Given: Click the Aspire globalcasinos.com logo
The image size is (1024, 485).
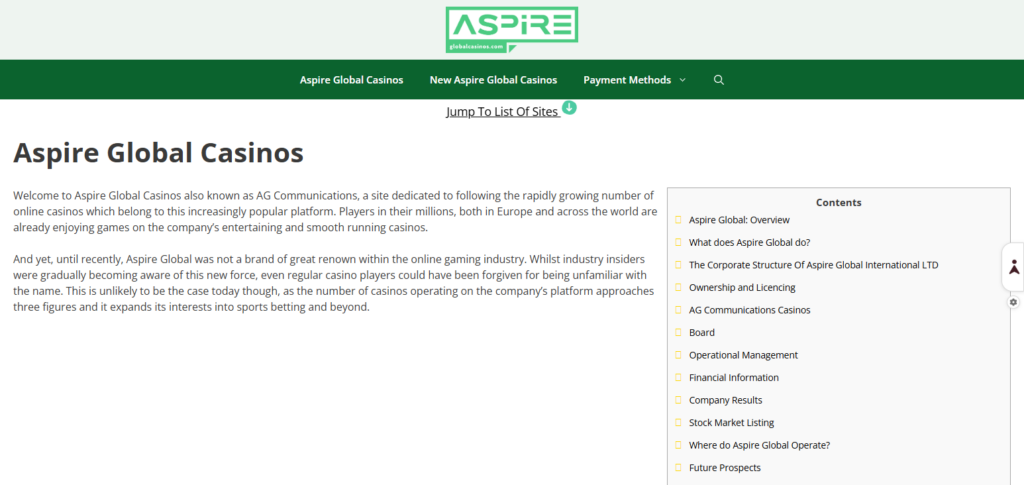Looking at the screenshot, I should coord(511,30).
